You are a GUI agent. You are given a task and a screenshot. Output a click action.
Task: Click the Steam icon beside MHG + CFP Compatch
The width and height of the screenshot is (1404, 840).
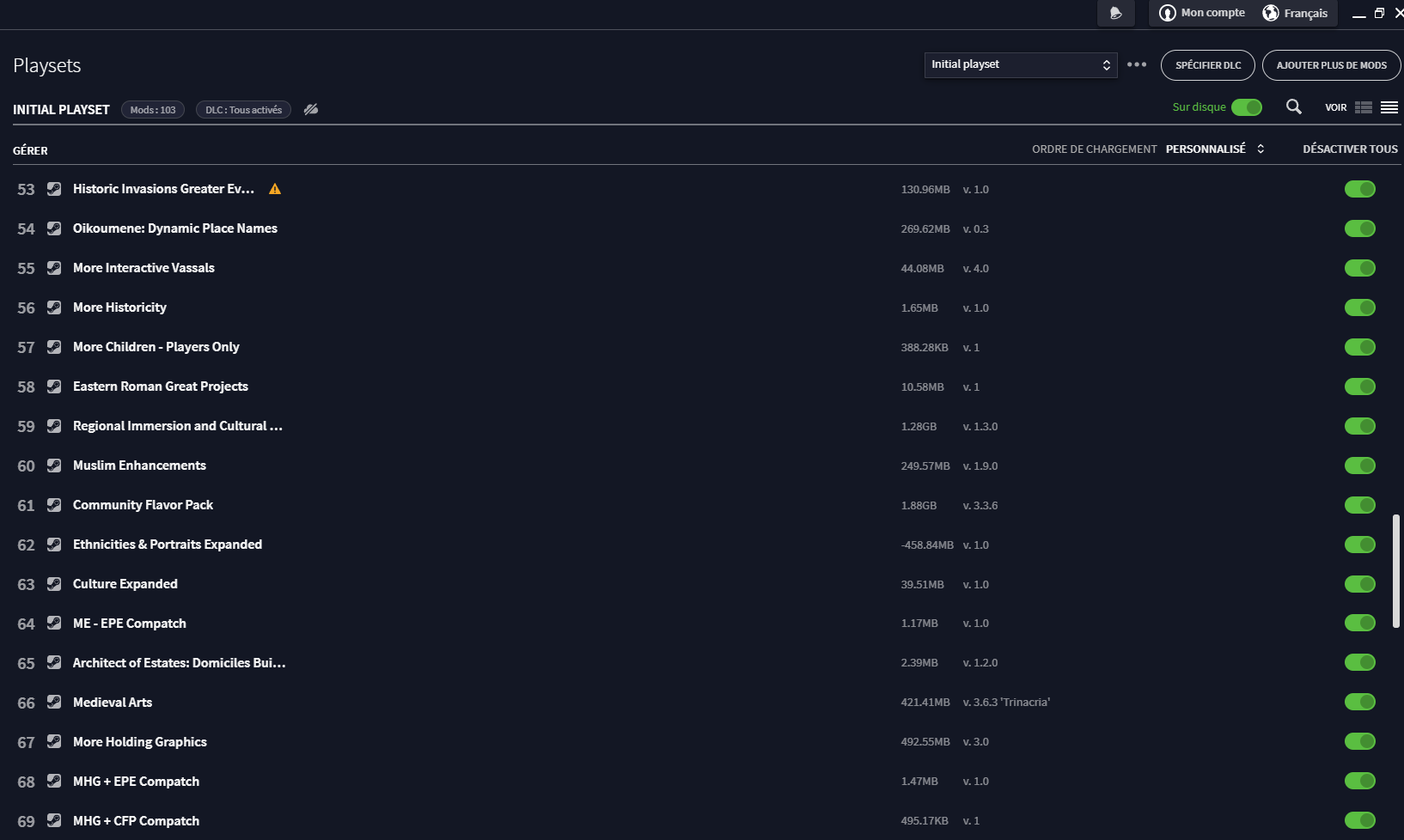coord(54,820)
